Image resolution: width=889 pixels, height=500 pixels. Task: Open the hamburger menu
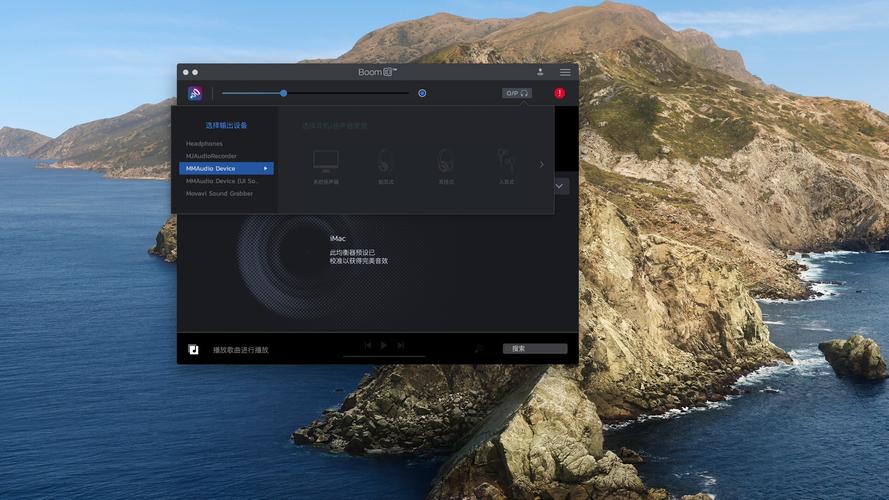[x=565, y=72]
